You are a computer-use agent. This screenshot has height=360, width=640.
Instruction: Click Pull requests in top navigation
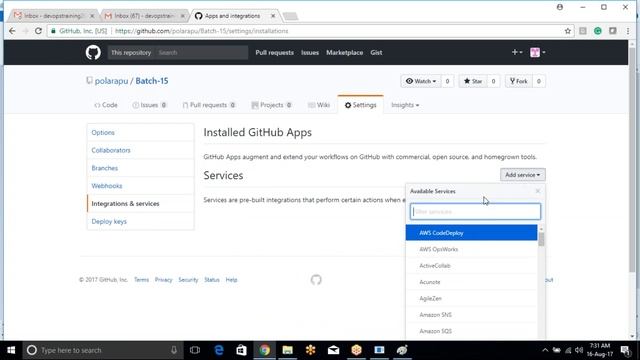coord(274,52)
